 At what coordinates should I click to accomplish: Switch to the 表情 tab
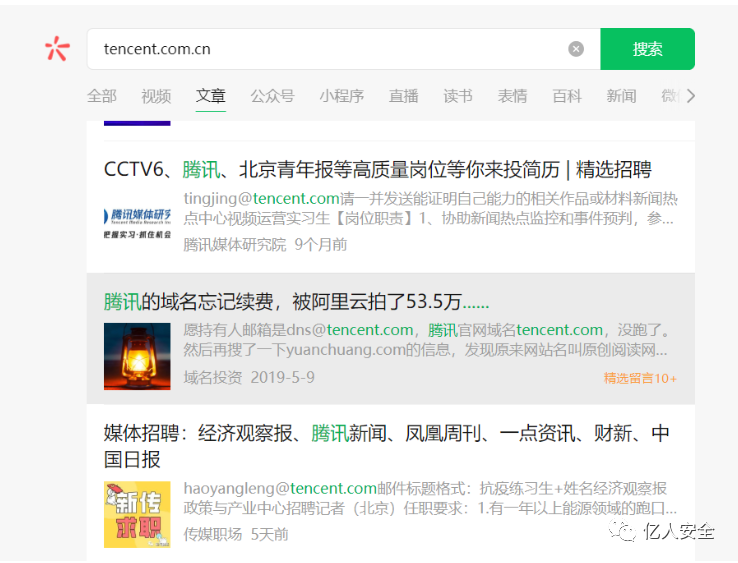(x=513, y=96)
